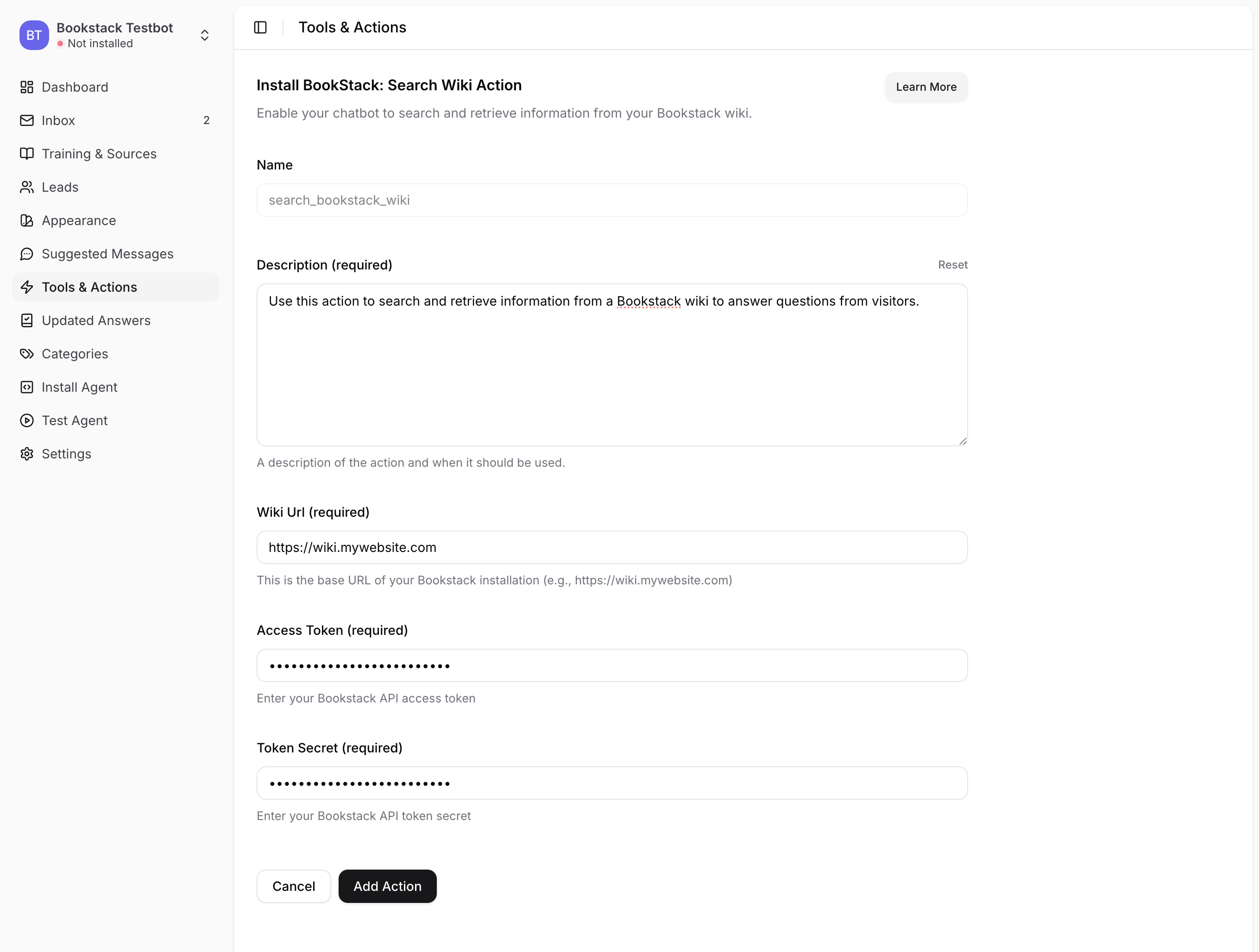Click the Test Agent play icon
The height and width of the screenshot is (952, 1259).
[27, 420]
